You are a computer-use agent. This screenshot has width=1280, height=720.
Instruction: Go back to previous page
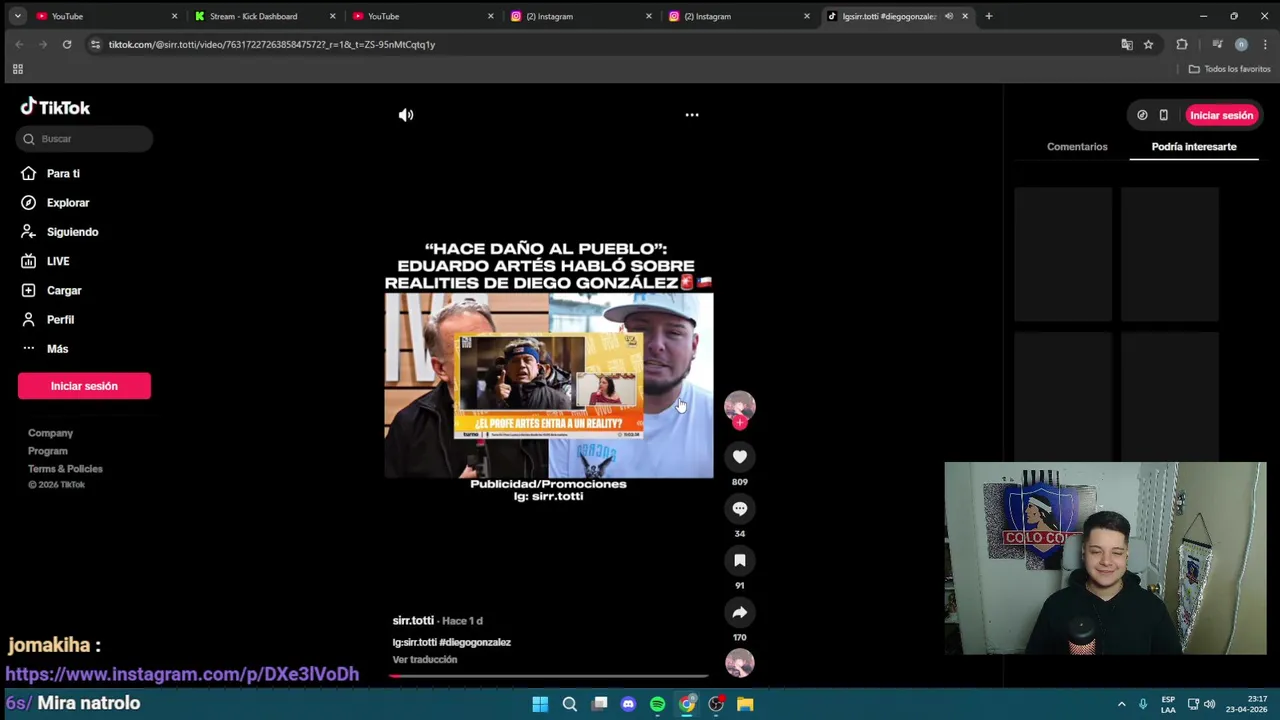coord(19,44)
